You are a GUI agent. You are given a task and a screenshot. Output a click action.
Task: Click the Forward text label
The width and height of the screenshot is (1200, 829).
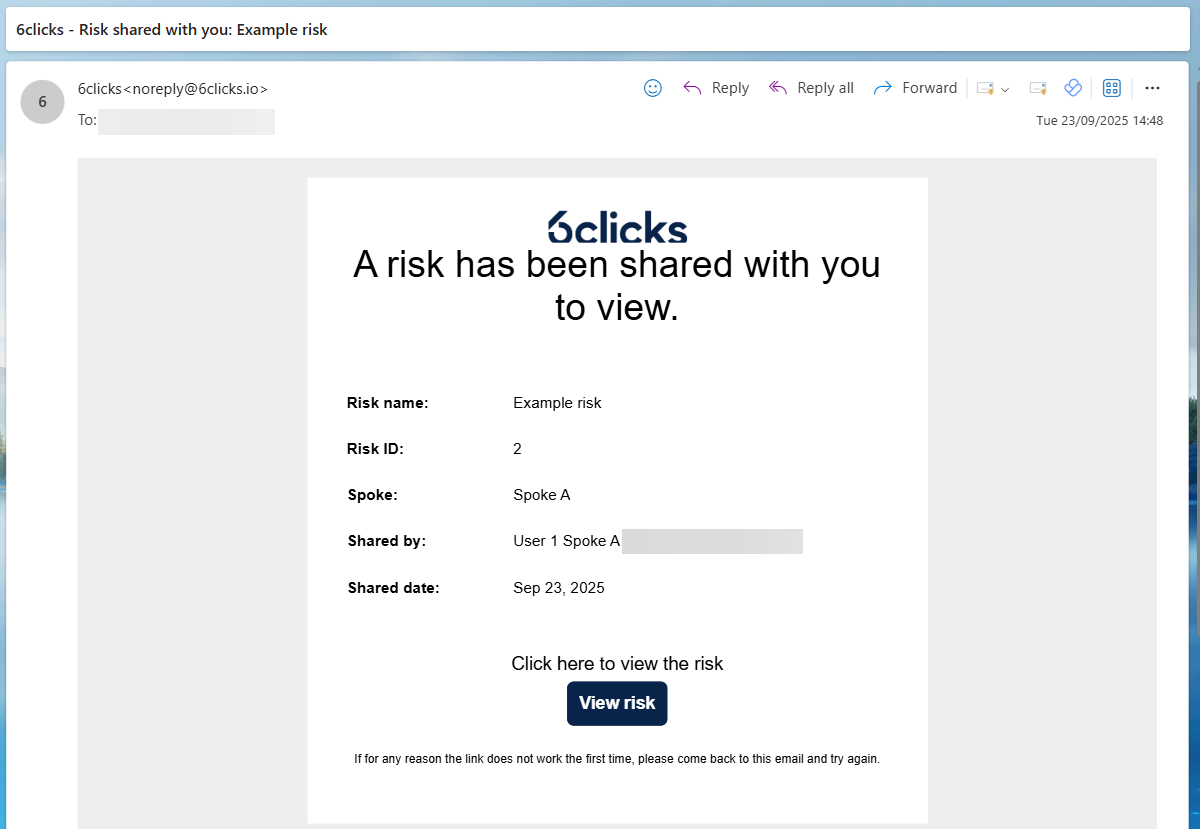(x=930, y=88)
